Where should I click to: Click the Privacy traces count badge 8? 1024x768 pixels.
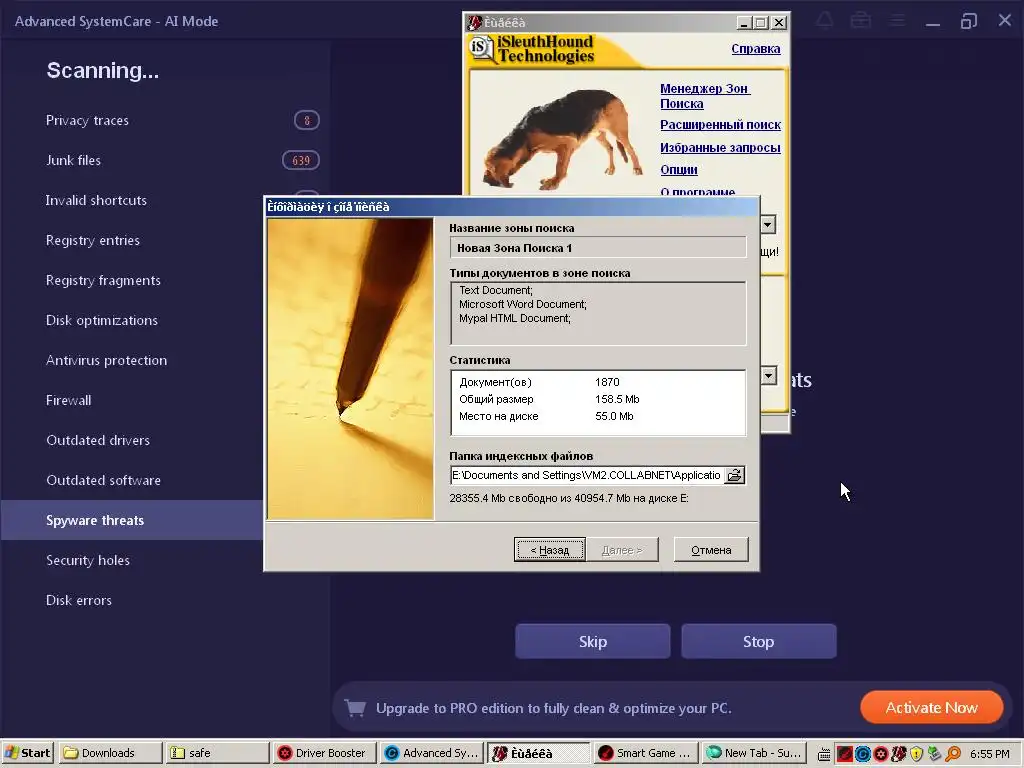(306, 120)
